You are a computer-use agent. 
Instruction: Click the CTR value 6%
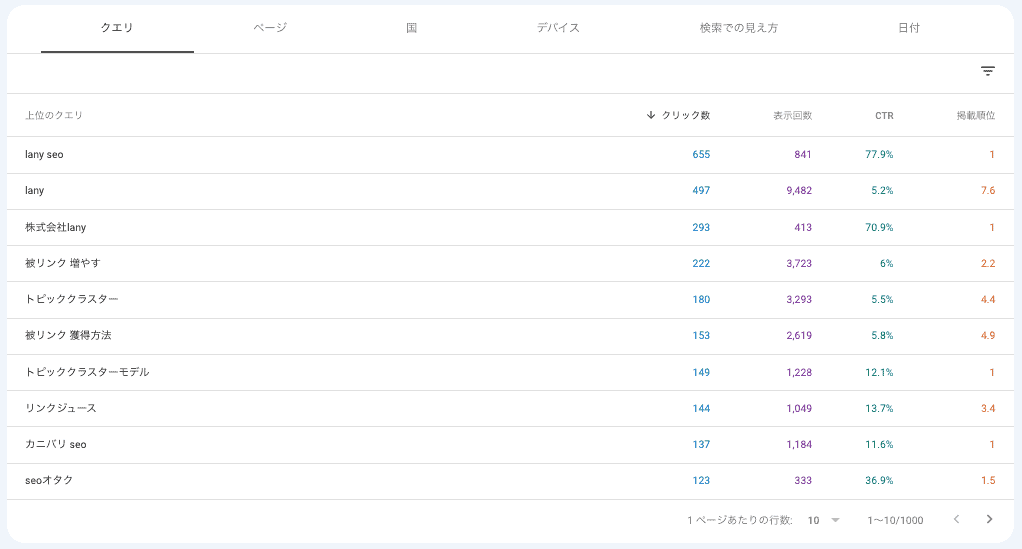tap(886, 263)
